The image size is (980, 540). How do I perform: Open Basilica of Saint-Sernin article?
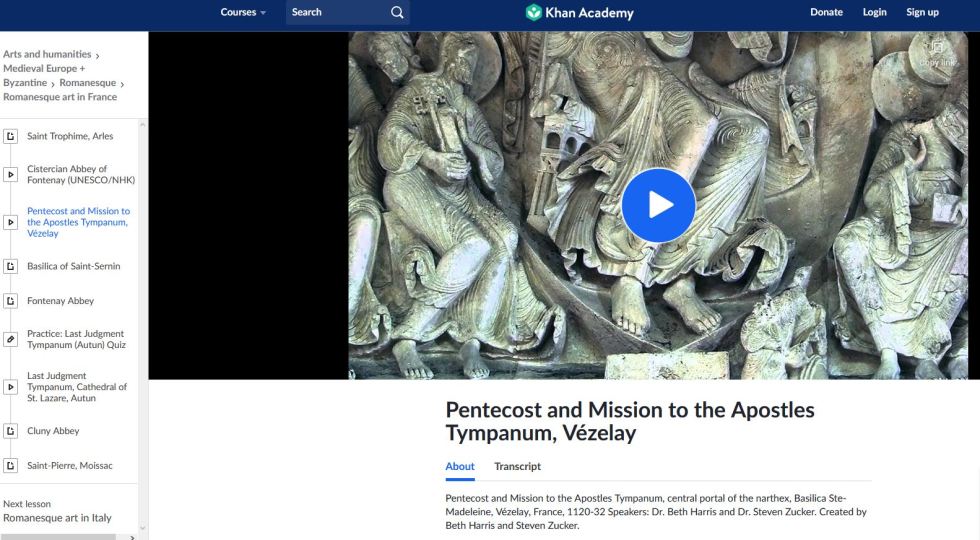click(x=74, y=266)
